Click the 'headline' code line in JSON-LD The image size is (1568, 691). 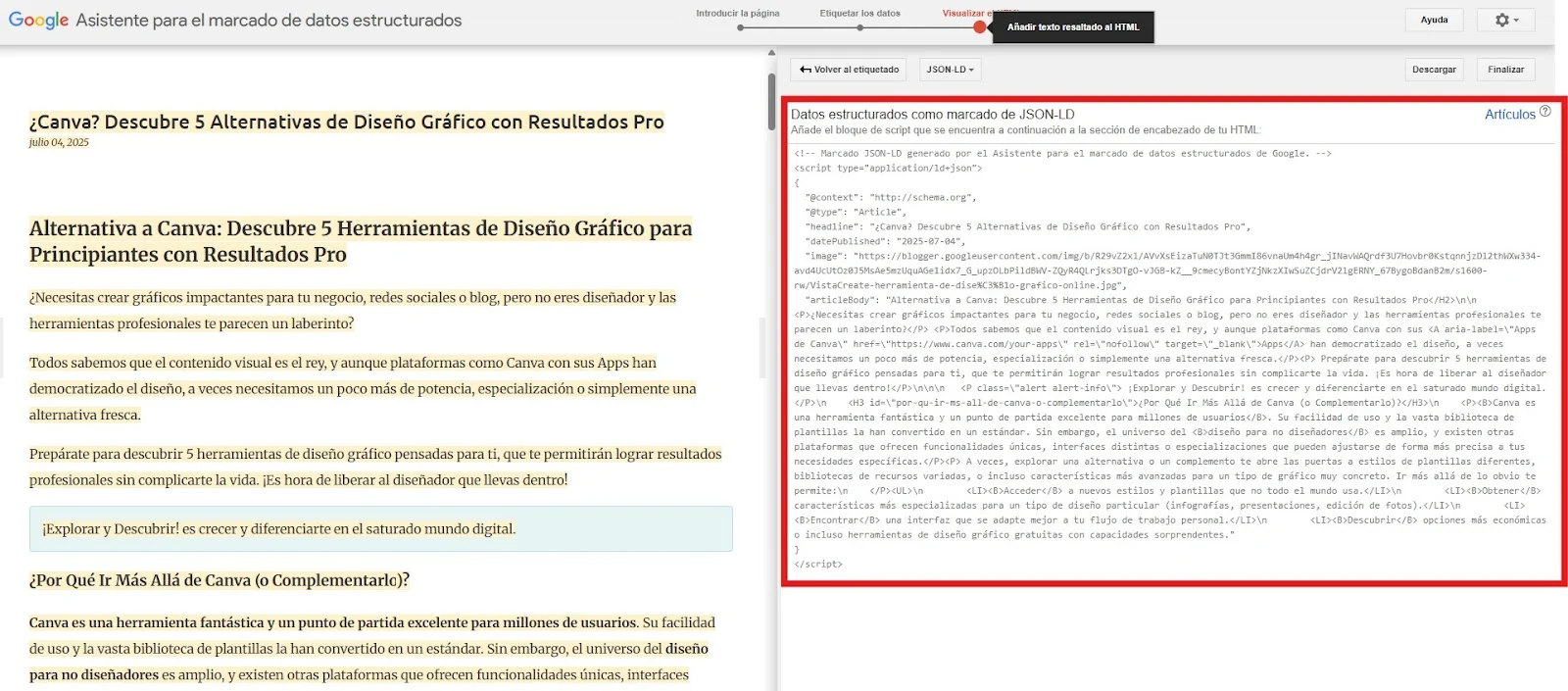click(x=1027, y=226)
